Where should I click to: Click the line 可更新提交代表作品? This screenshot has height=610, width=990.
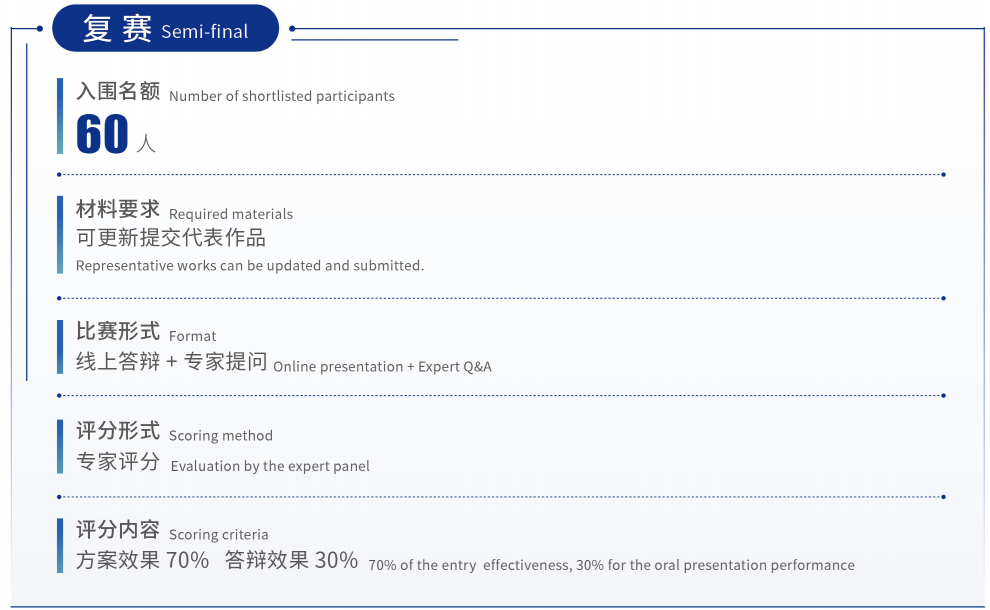coord(171,238)
